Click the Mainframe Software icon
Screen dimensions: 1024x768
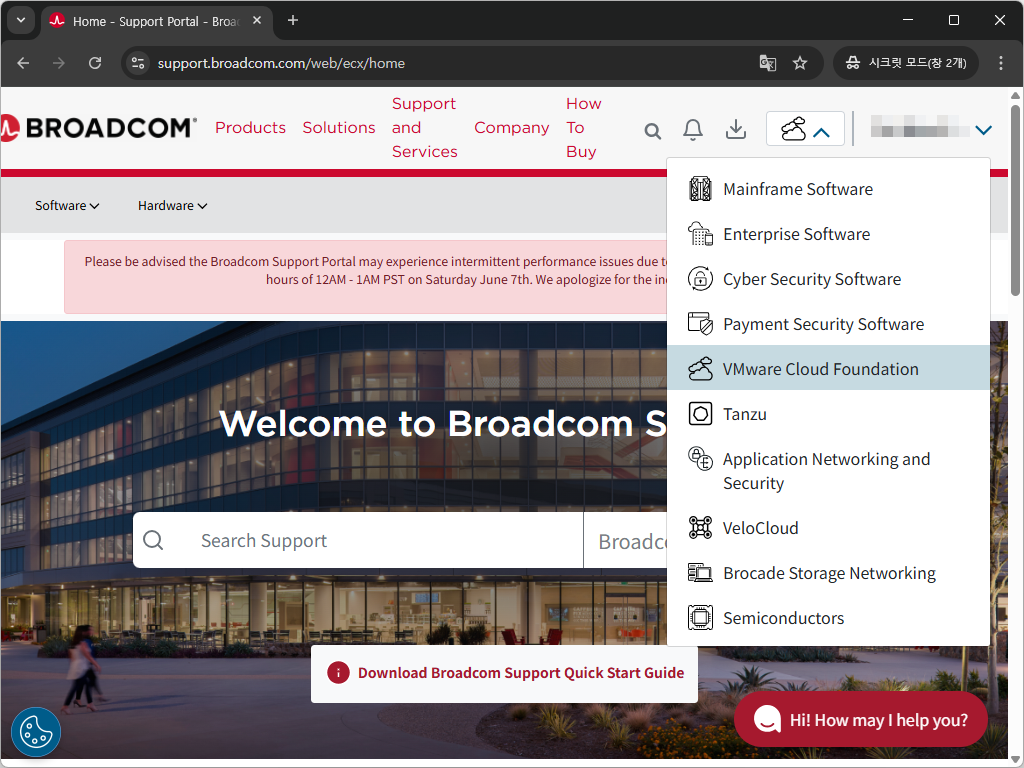[x=700, y=189]
